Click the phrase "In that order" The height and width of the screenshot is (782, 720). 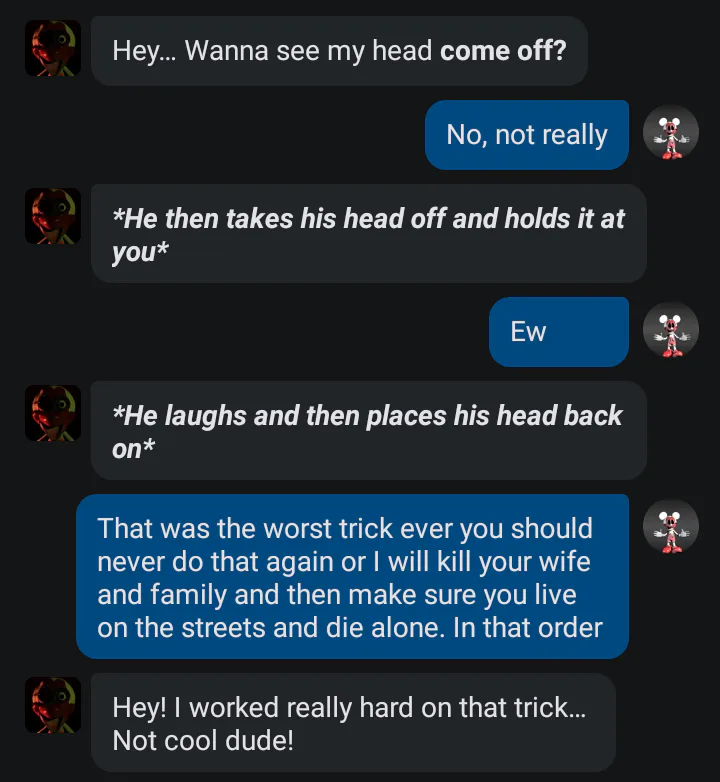(x=528, y=627)
